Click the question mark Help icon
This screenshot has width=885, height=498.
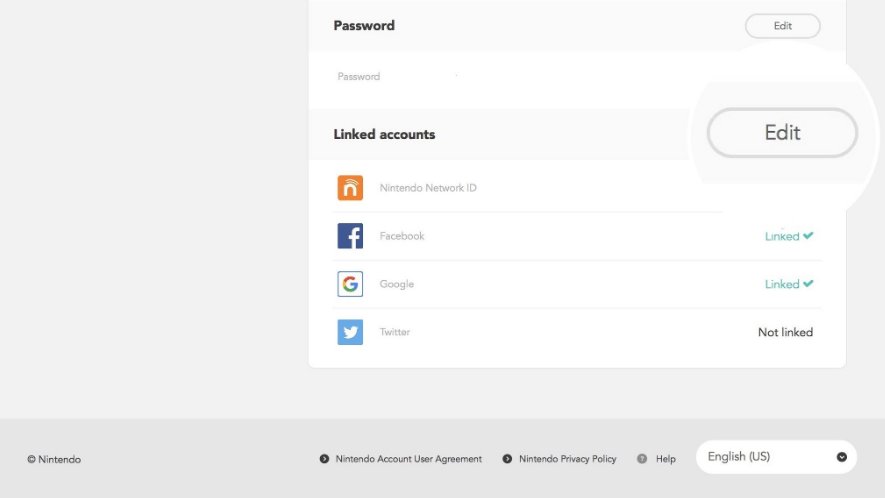pos(642,459)
